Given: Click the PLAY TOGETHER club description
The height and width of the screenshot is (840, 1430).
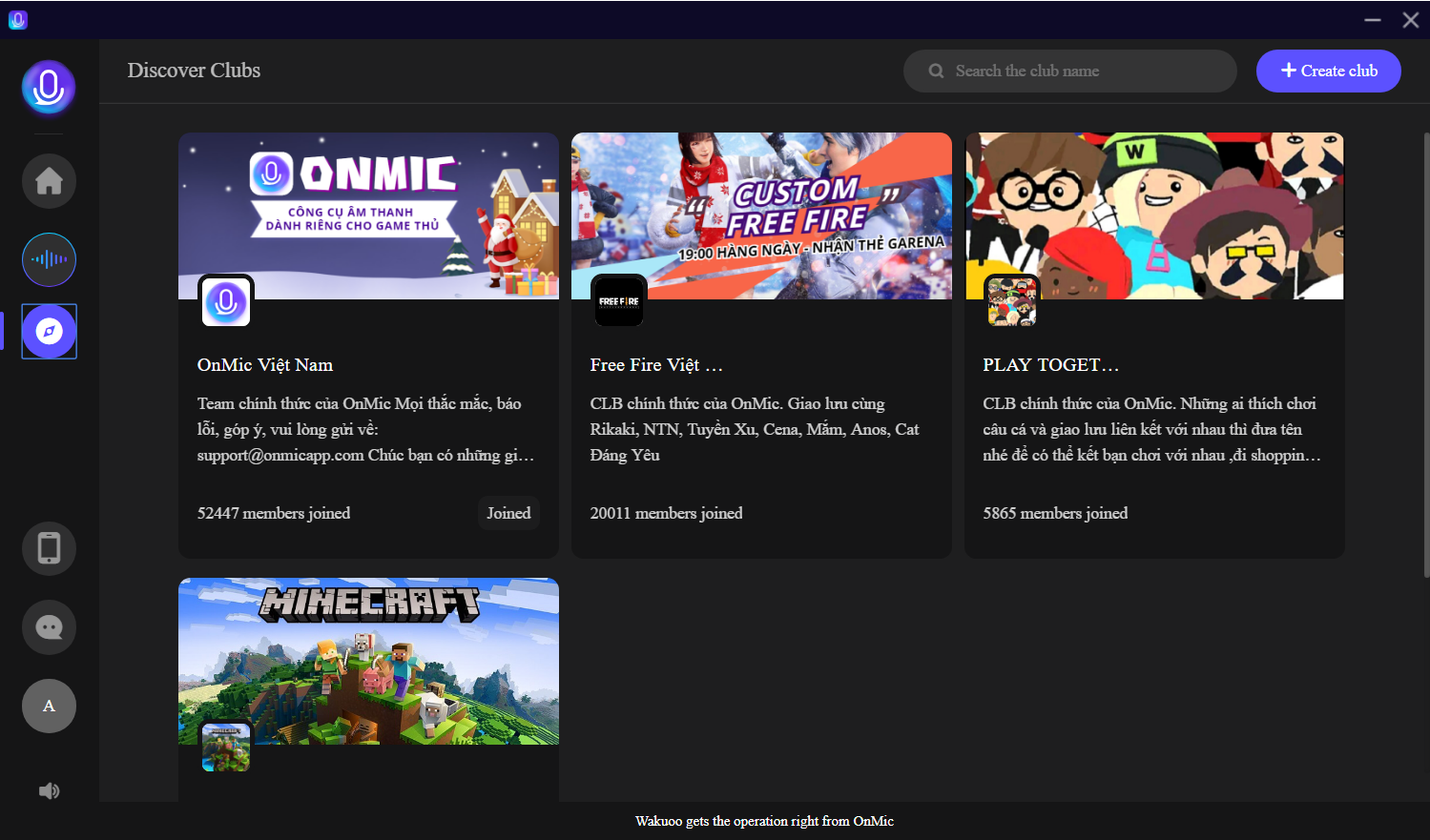Looking at the screenshot, I should click(1151, 429).
